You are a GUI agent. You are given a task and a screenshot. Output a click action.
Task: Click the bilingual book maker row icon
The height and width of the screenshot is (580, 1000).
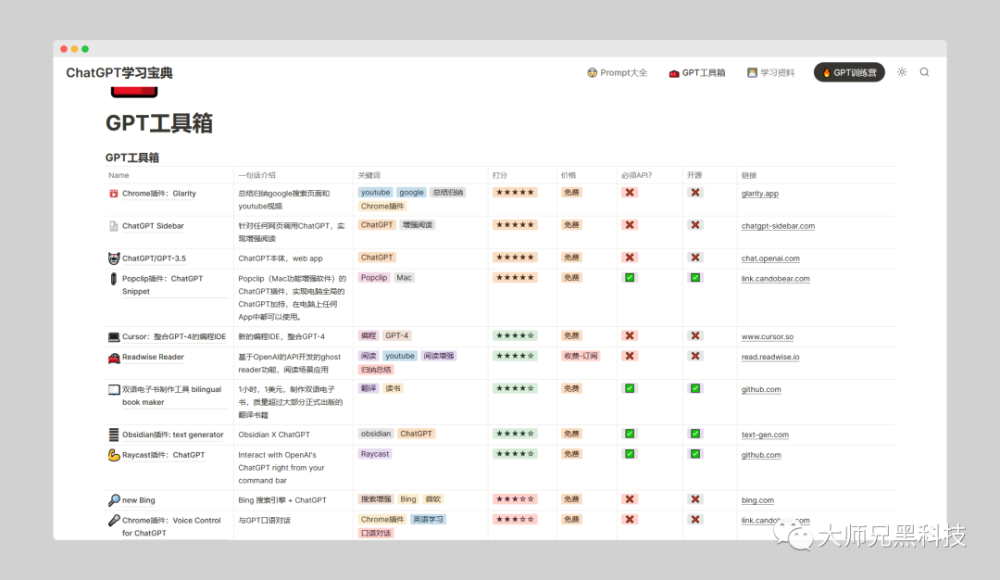(114, 389)
